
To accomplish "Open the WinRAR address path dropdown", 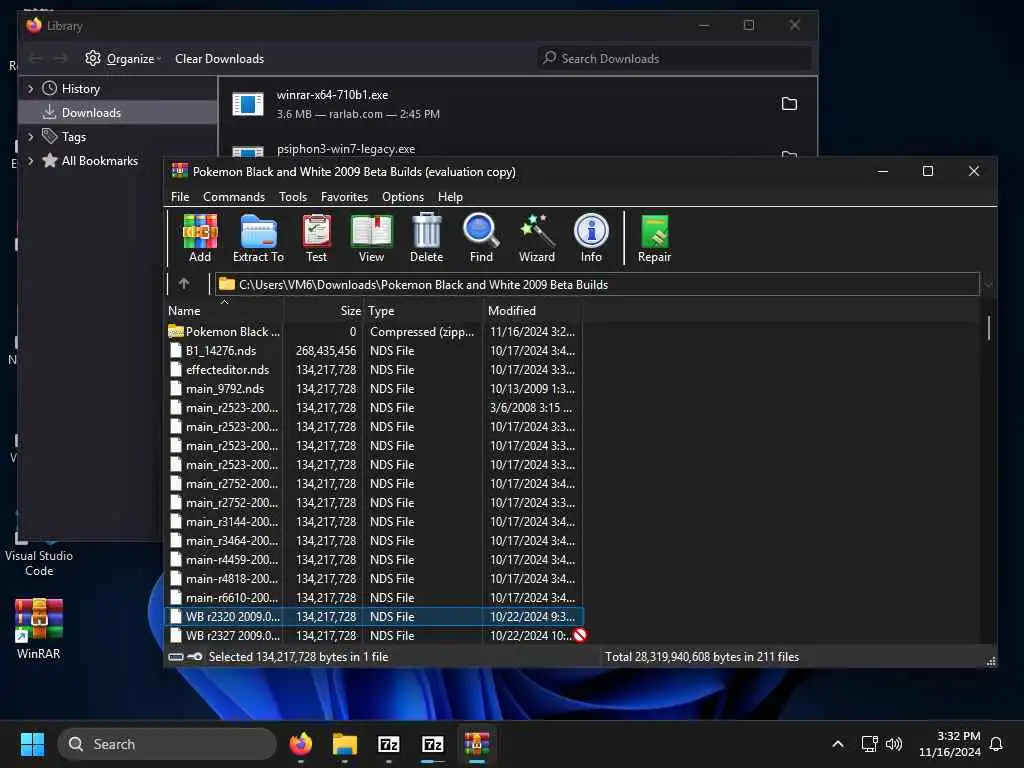I will click(x=988, y=284).
